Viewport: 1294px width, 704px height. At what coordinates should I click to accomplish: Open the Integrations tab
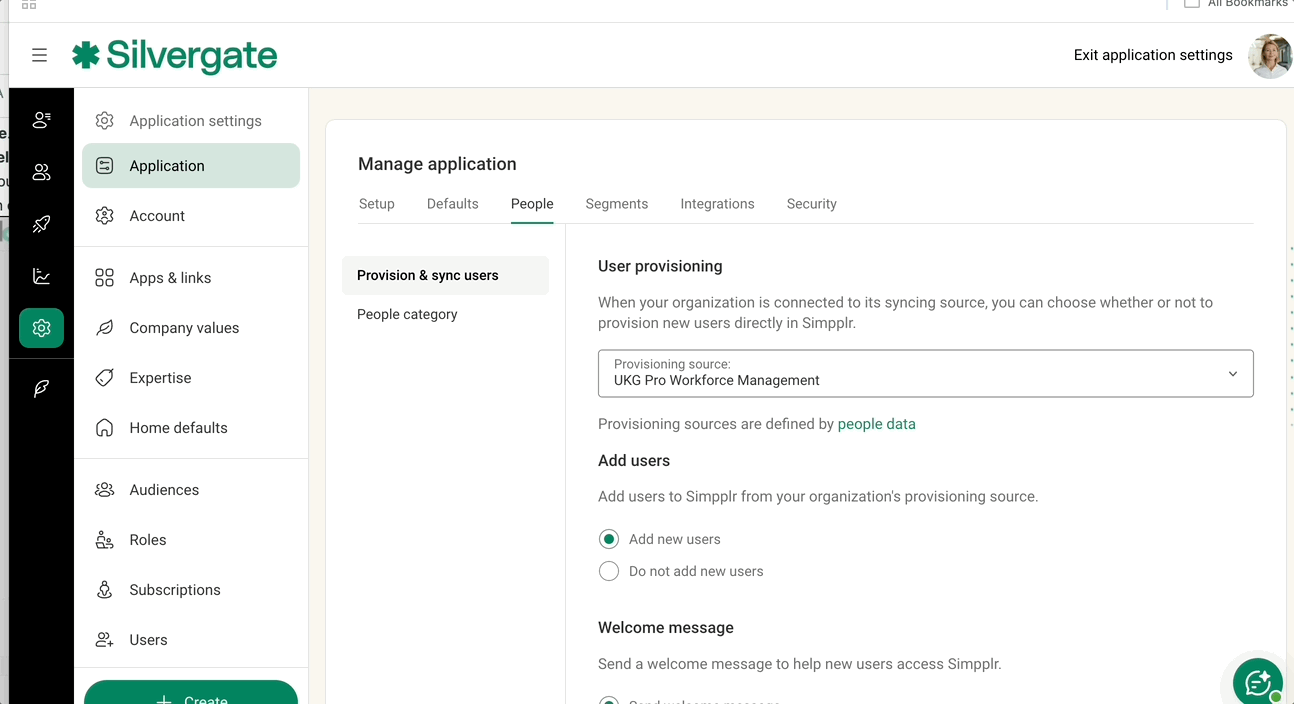[x=717, y=203]
